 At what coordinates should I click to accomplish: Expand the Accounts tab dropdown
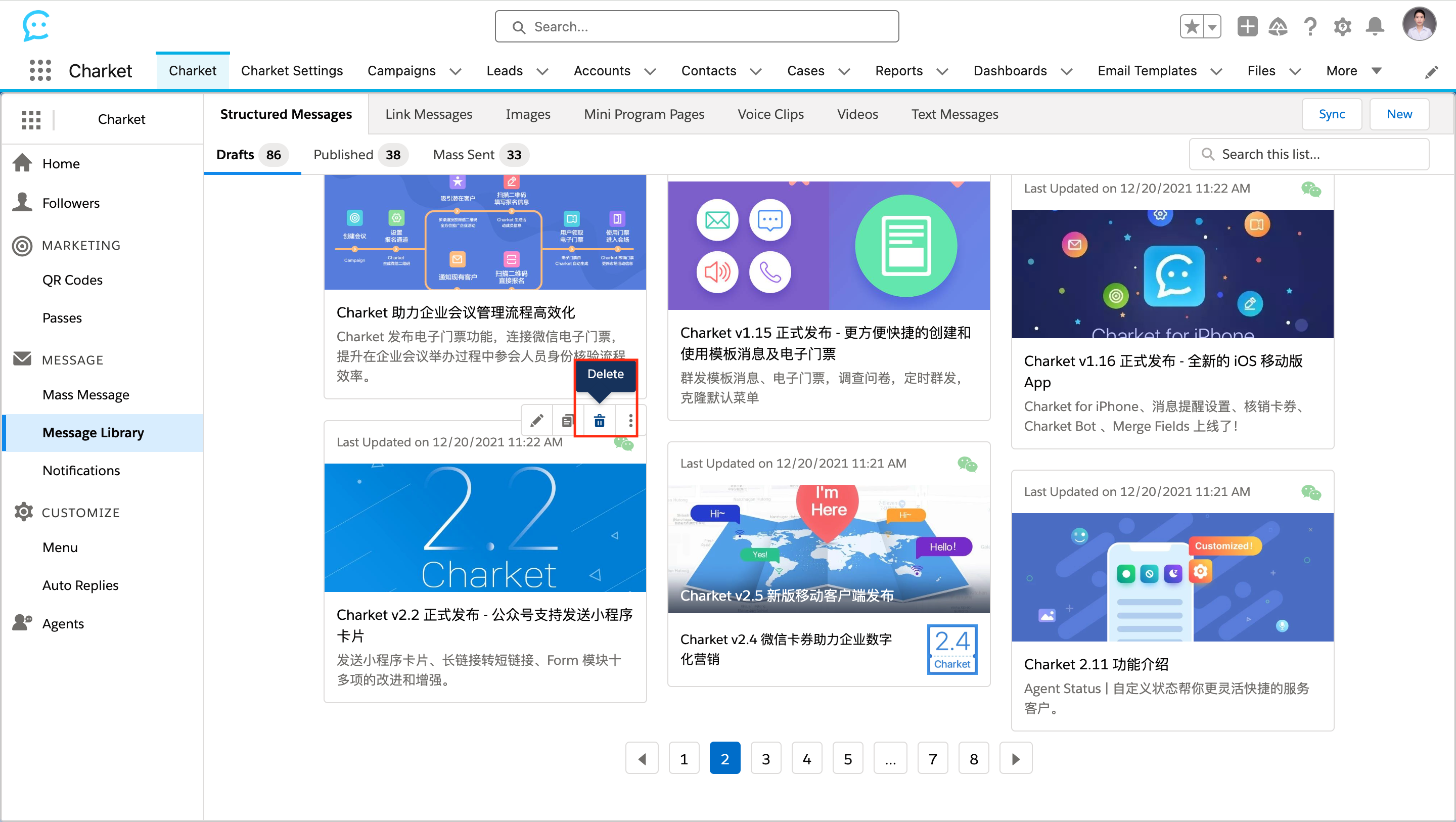[x=650, y=71]
